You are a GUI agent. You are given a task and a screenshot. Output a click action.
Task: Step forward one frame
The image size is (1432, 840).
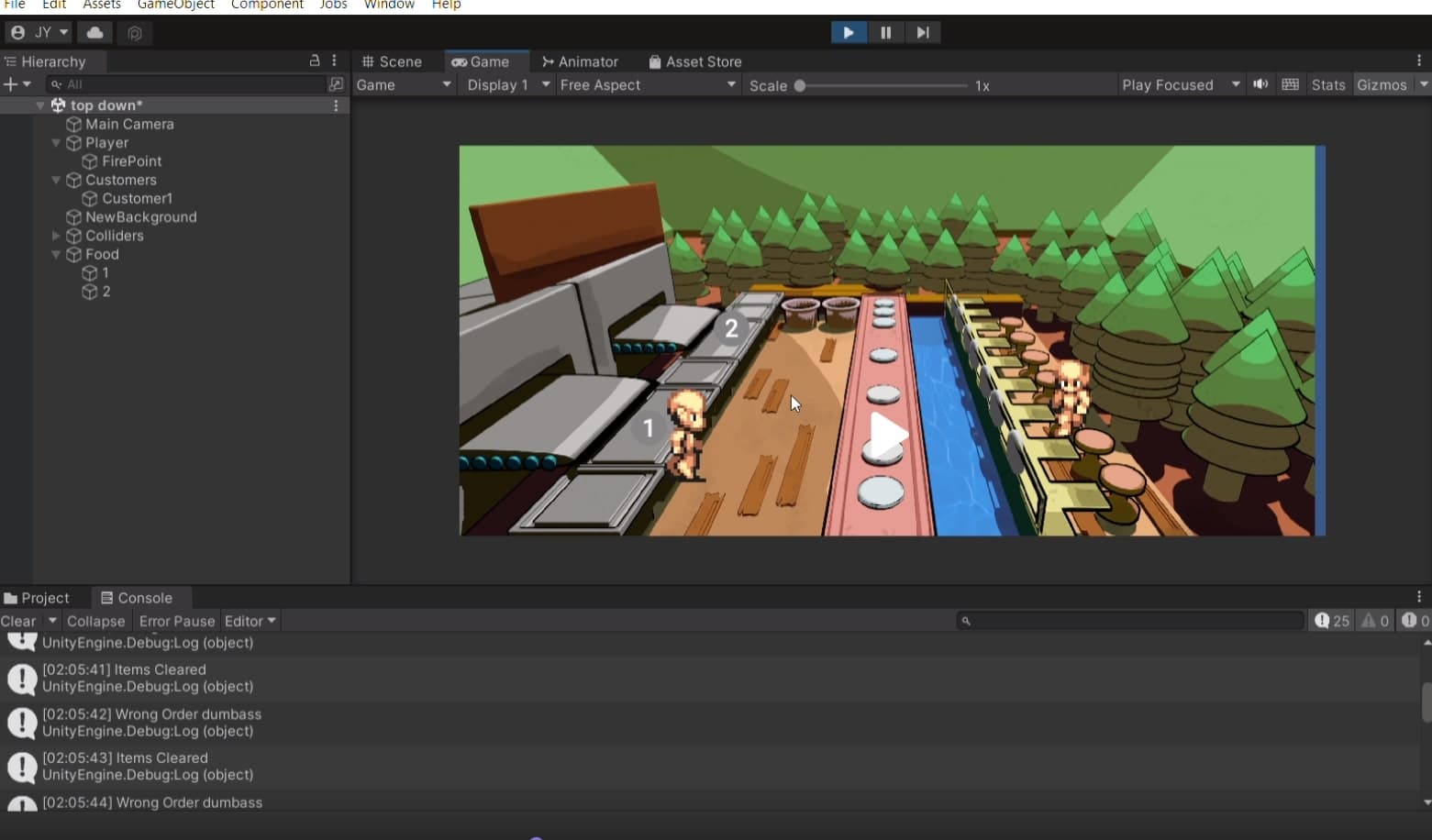923,33
